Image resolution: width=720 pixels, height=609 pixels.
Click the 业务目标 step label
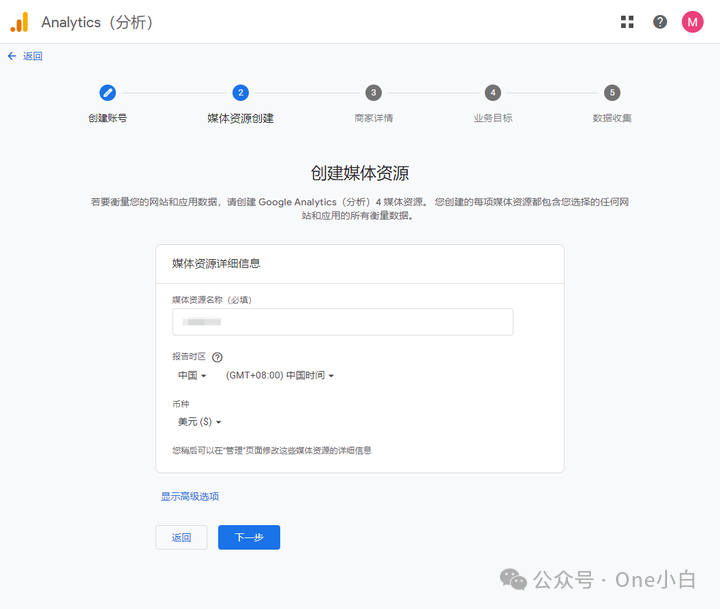pos(493,118)
